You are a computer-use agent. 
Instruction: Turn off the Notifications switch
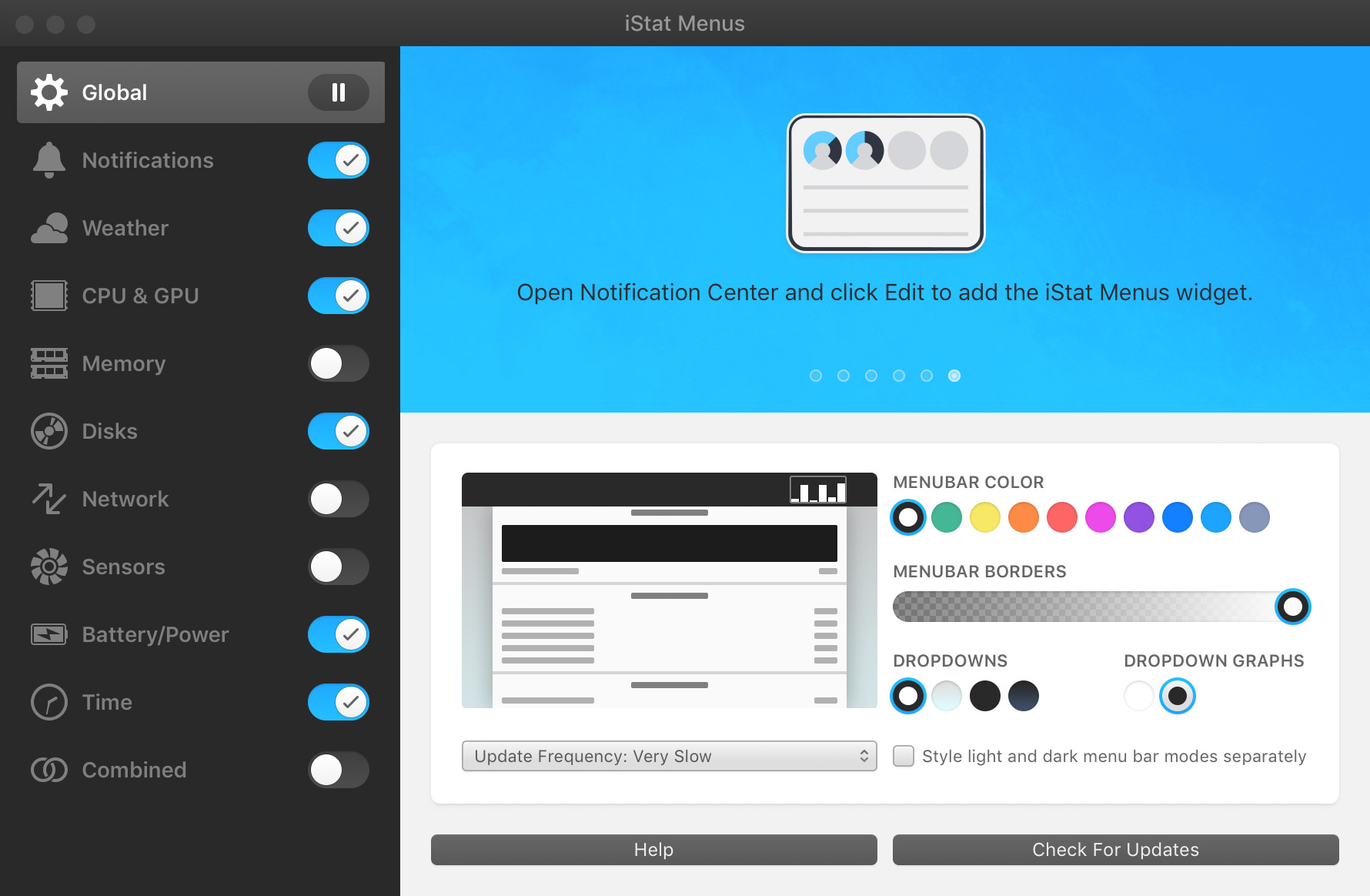[x=339, y=160]
